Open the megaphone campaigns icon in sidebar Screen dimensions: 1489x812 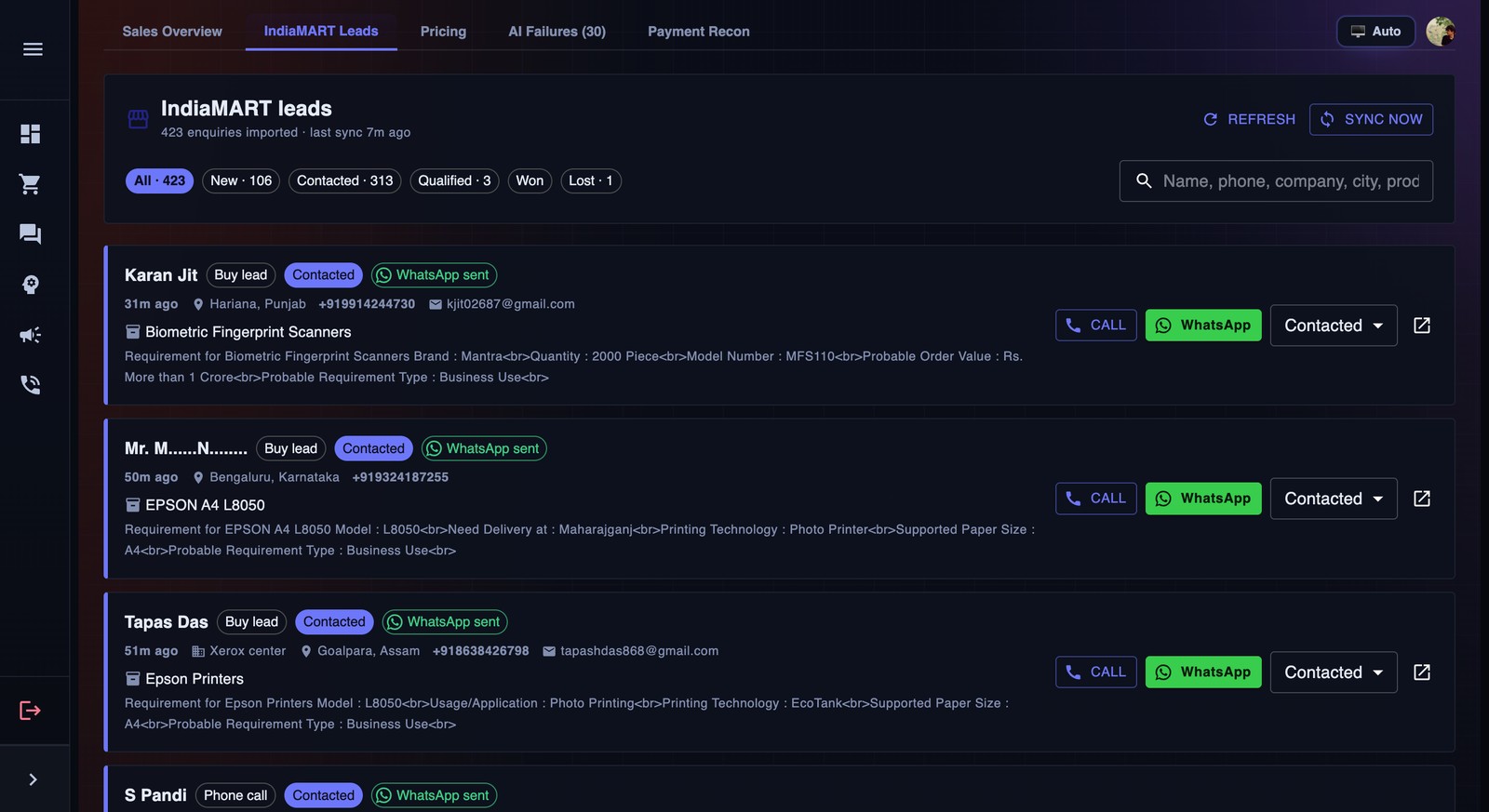coord(31,335)
